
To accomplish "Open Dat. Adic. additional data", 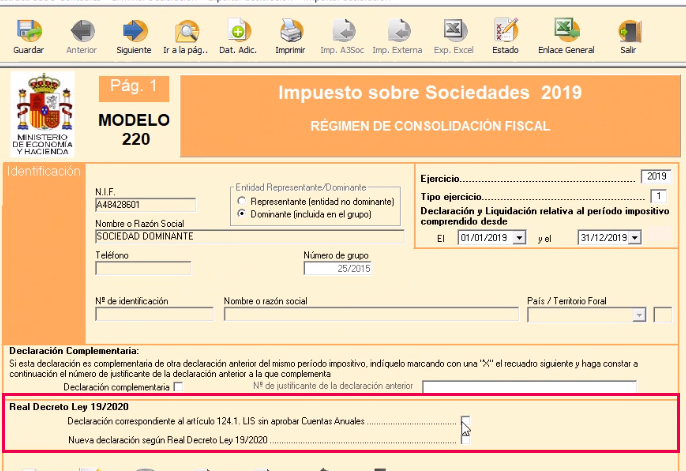I will (x=239, y=31).
